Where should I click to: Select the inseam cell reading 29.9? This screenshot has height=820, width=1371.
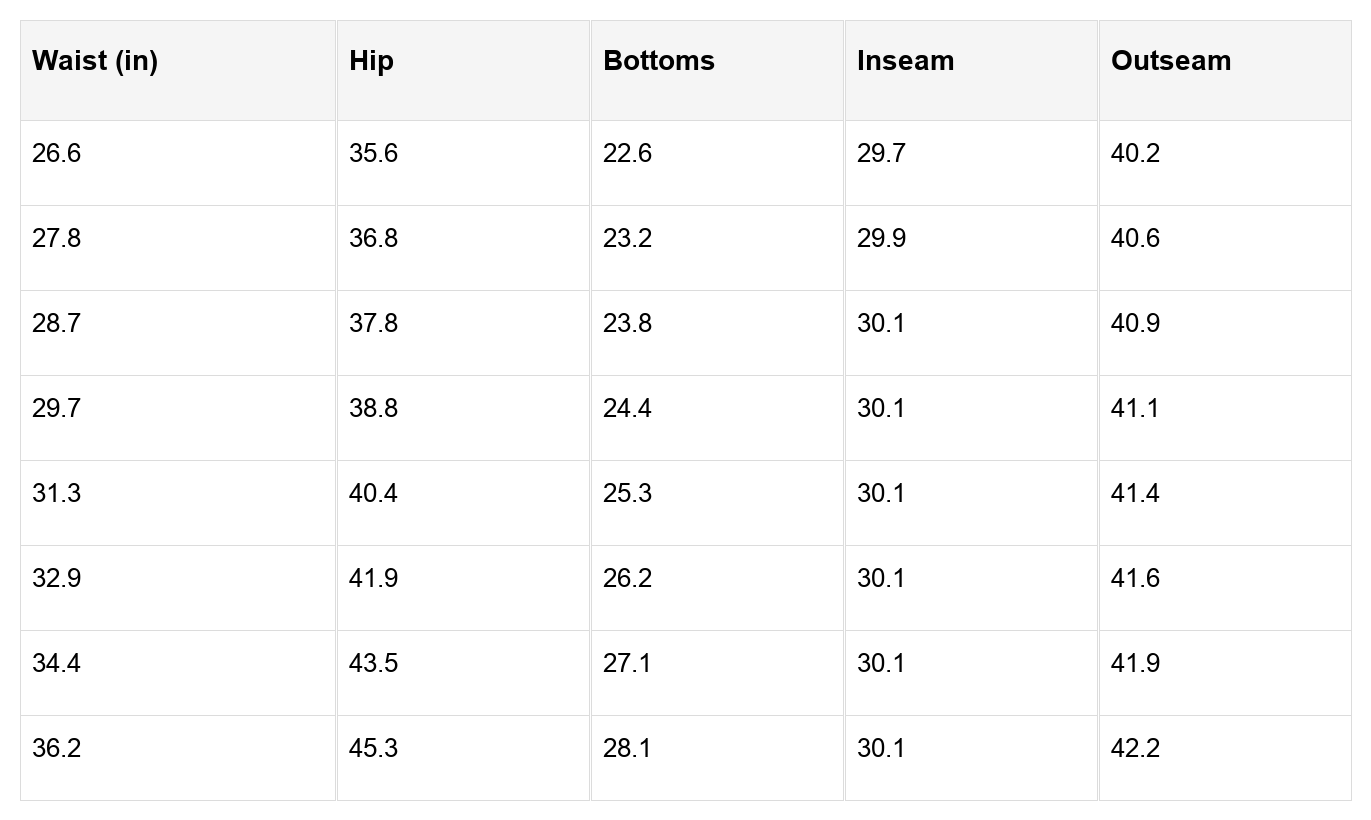coord(881,238)
